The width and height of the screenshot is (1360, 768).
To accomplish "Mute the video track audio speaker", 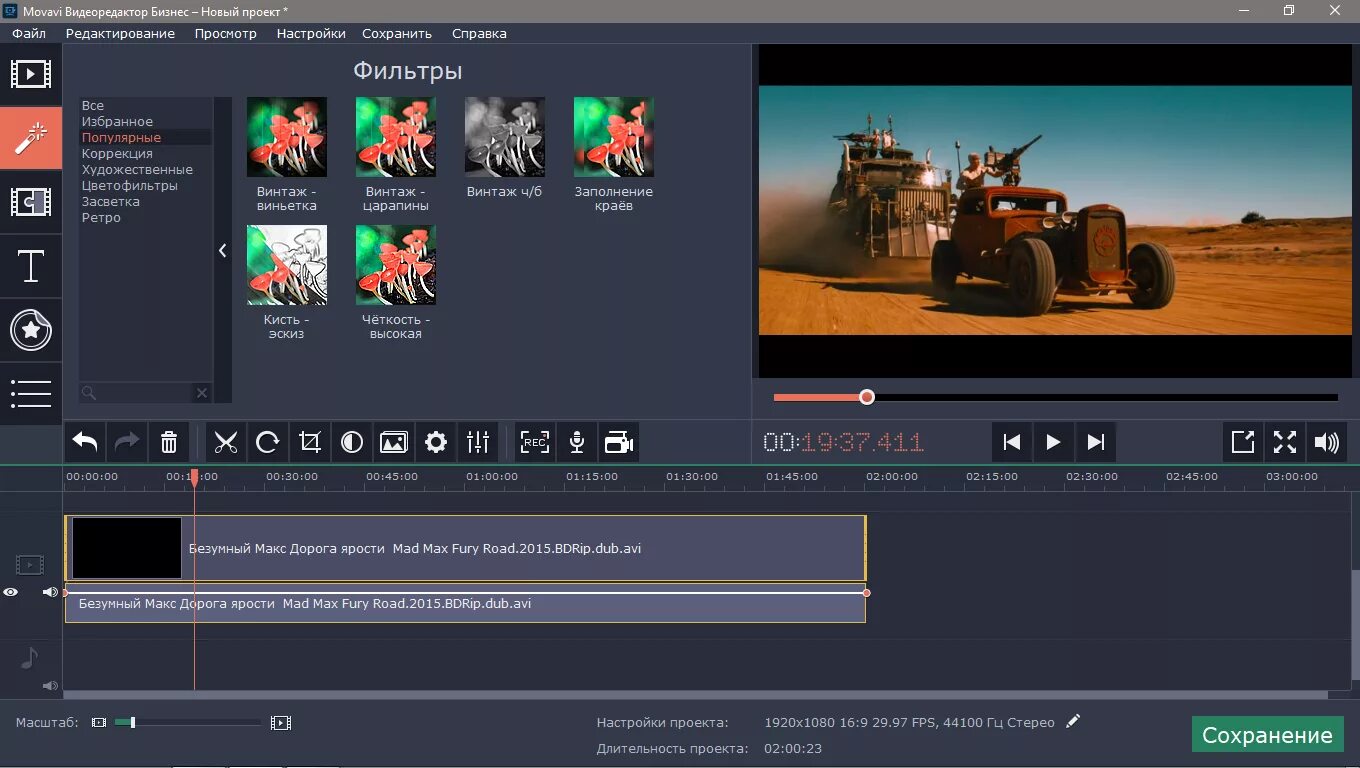I will coord(50,592).
